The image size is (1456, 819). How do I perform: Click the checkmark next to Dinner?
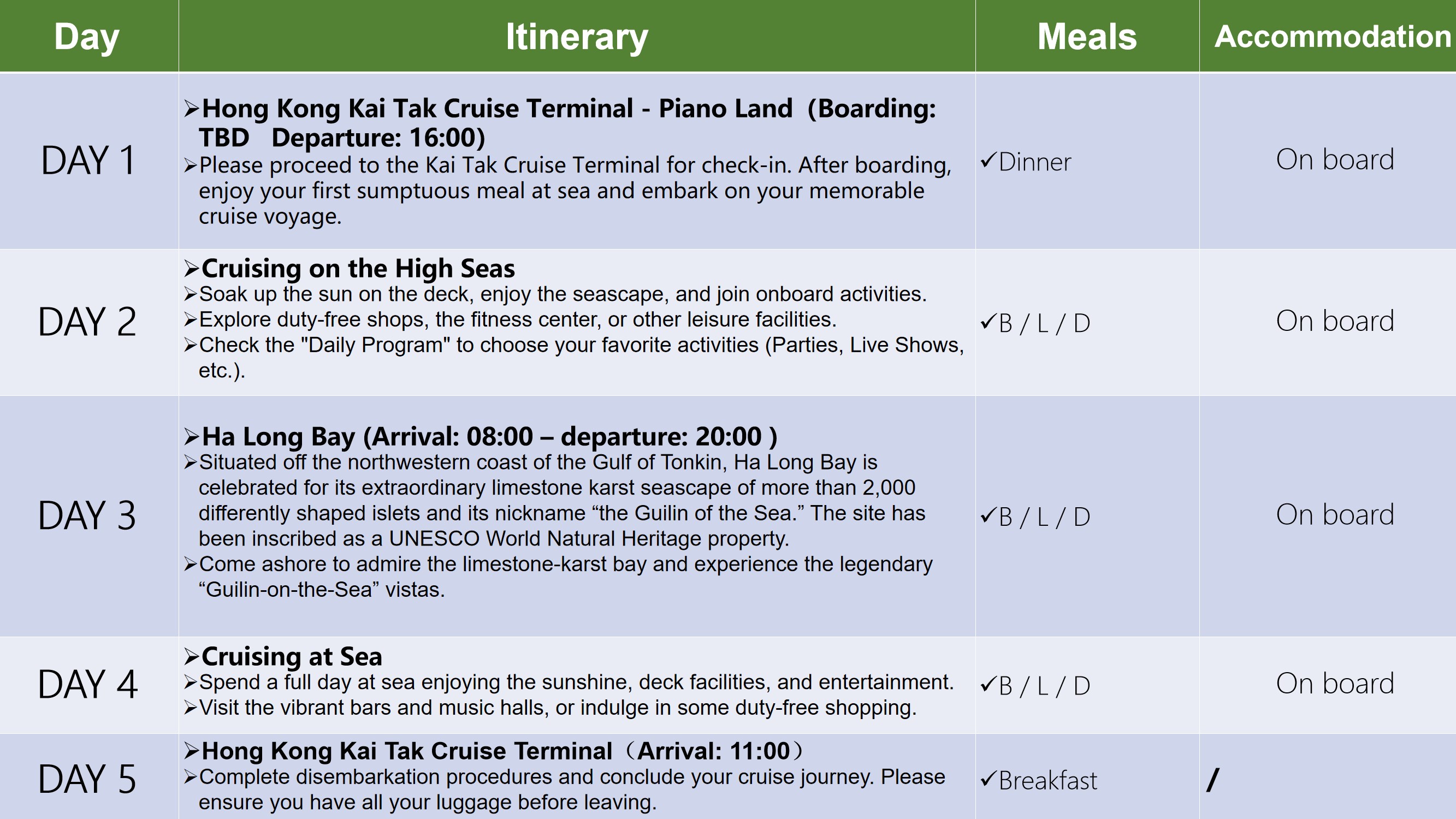(x=989, y=161)
